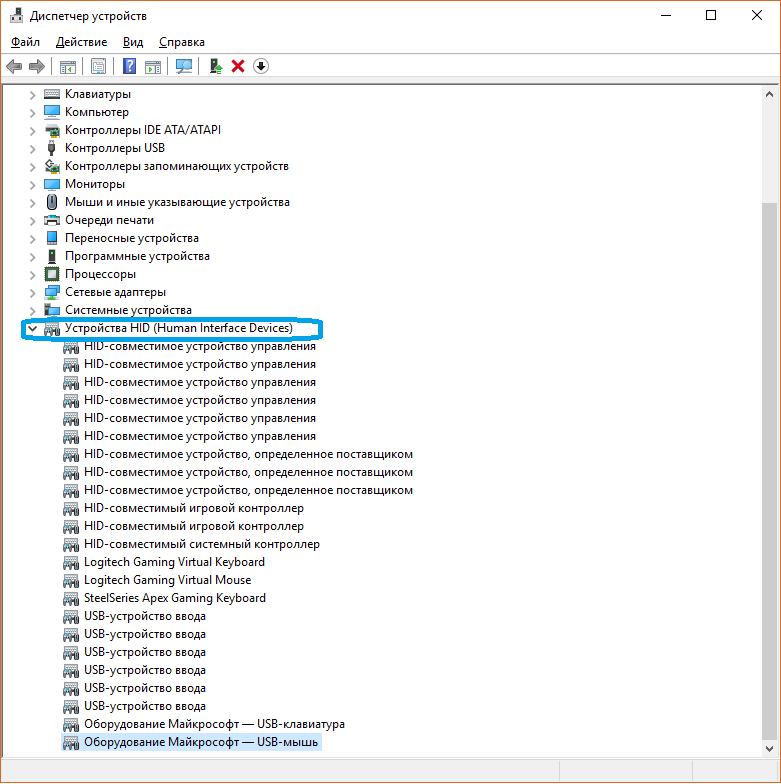Screen dimensions: 781x784
Task: Open the Файл menu
Action: coord(26,42)
